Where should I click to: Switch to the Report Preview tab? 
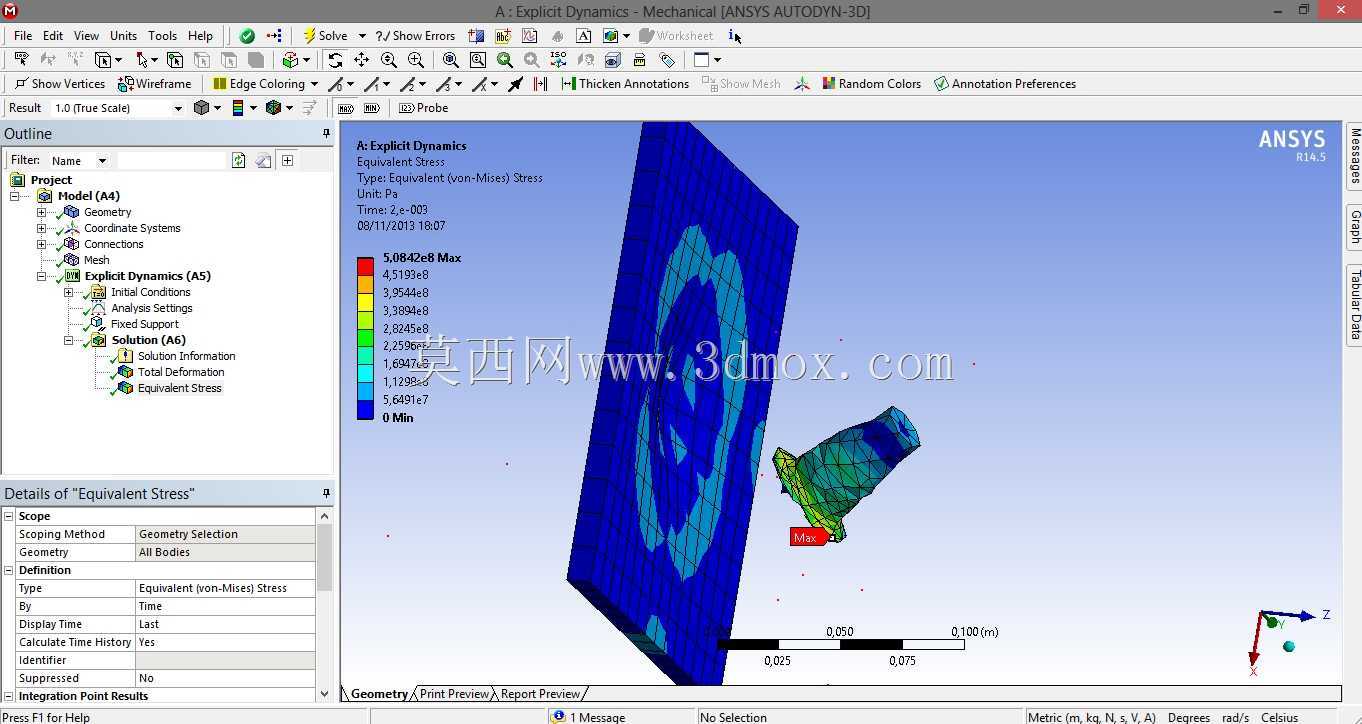coord(540,693)
